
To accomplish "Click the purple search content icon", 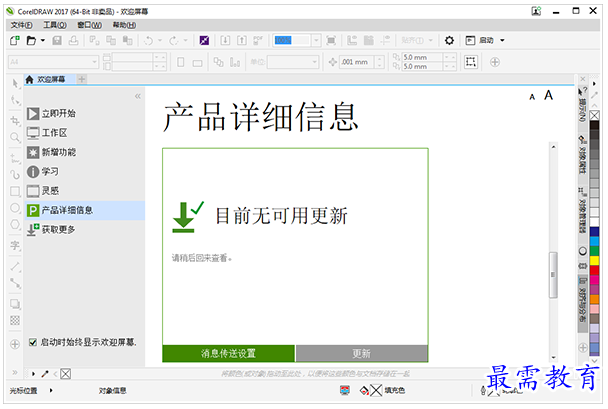I will pos(204,40).
